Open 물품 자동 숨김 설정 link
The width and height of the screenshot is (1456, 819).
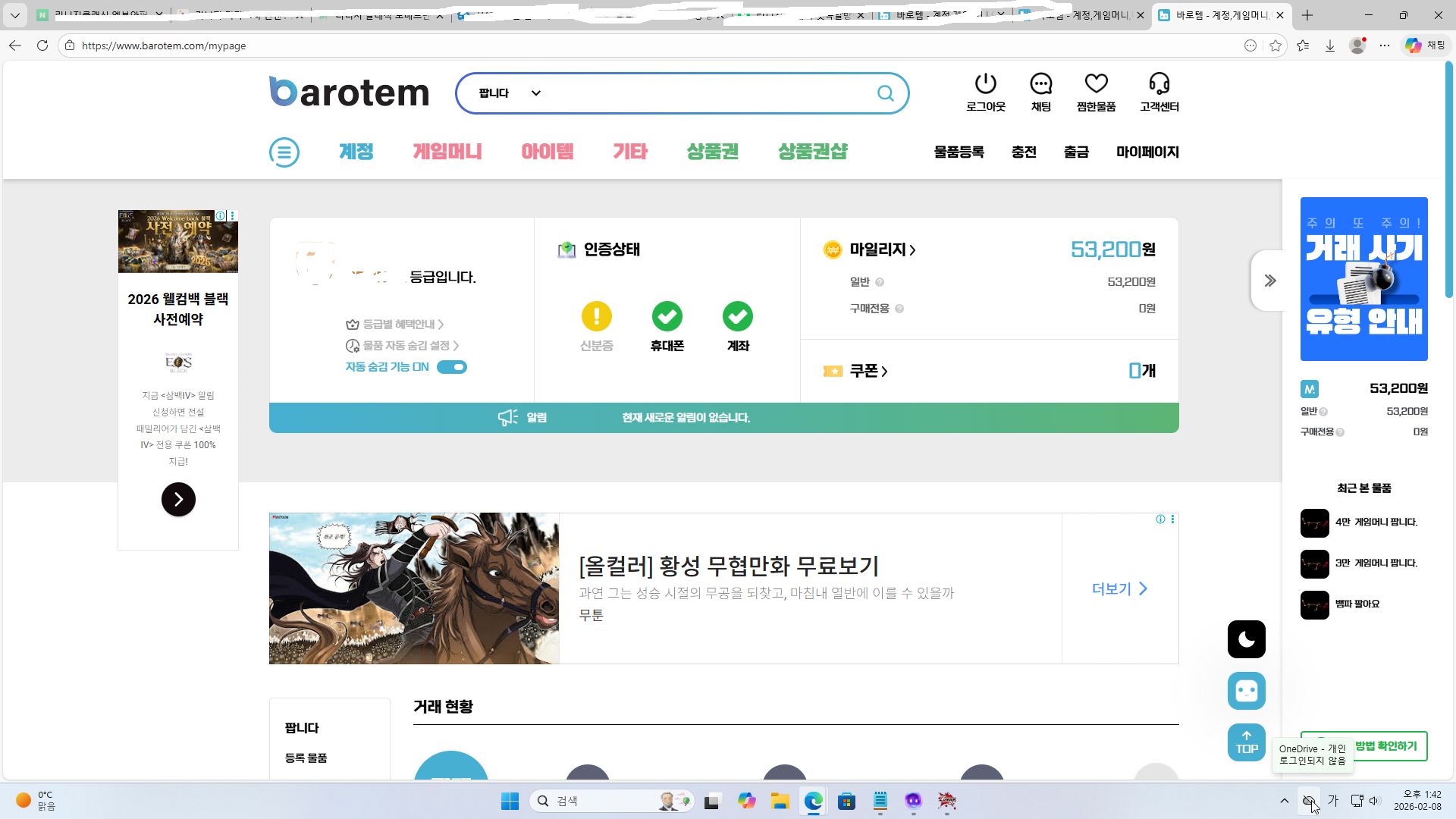(403, 346)
